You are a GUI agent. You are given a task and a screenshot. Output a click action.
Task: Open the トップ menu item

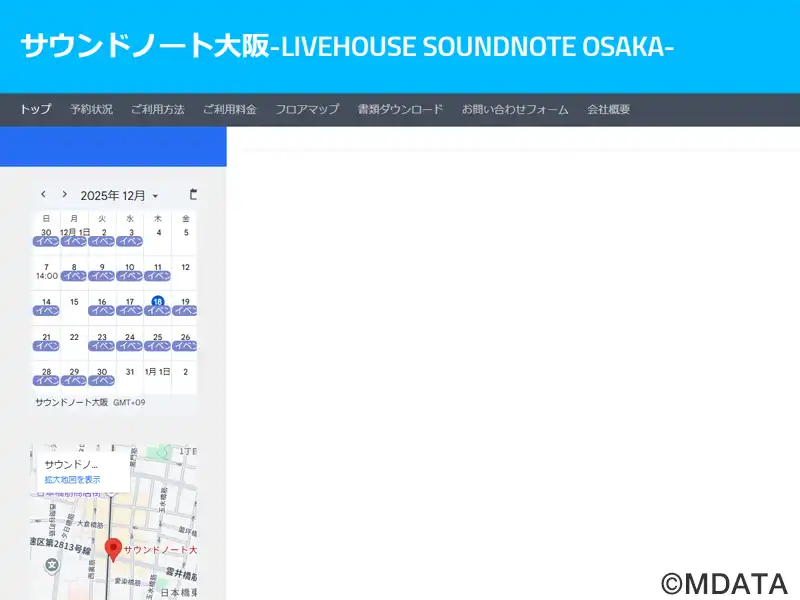coord(36,109)
